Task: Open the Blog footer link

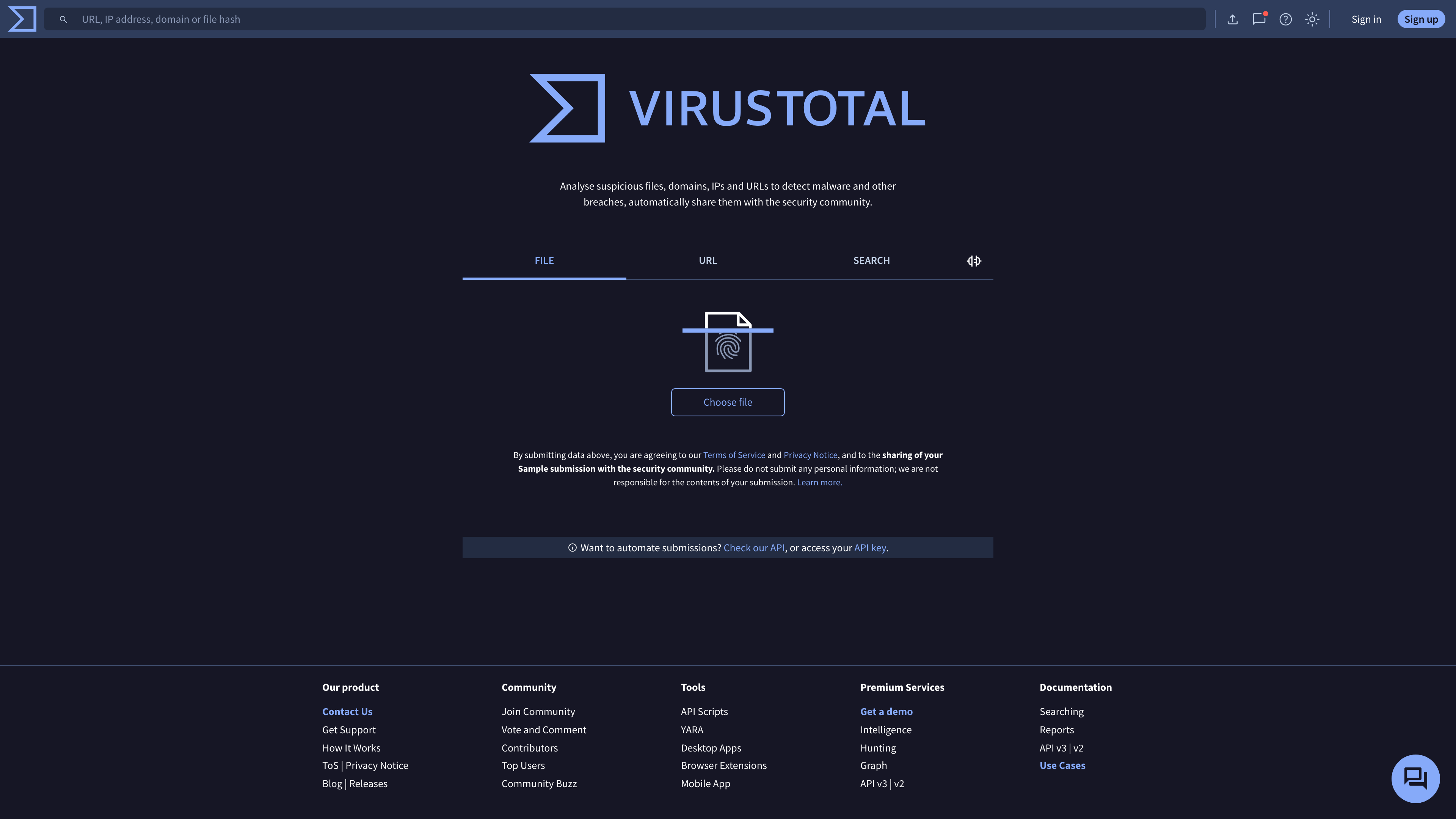Action: tap(333, 783)
